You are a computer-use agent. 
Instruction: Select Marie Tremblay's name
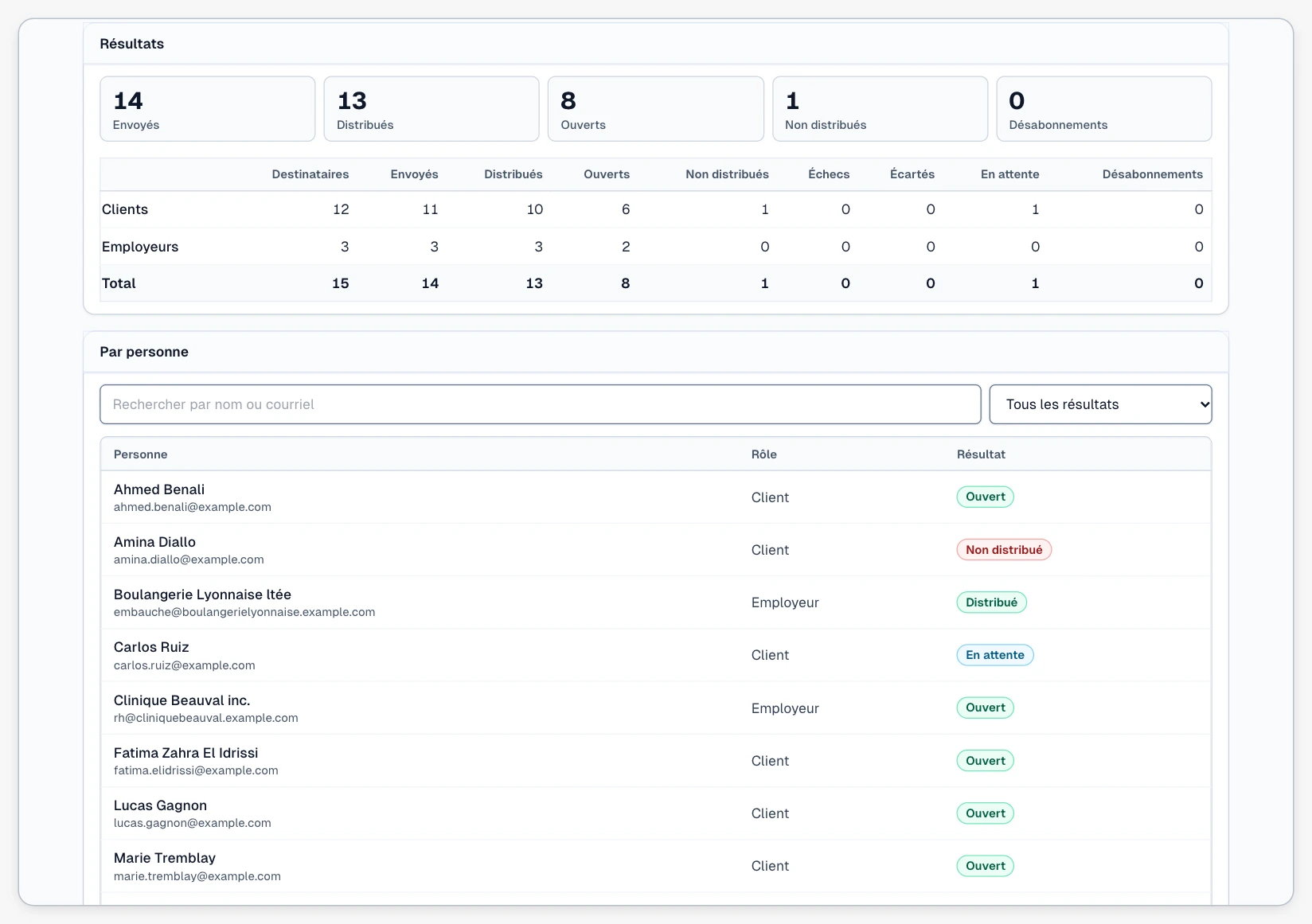164,858
